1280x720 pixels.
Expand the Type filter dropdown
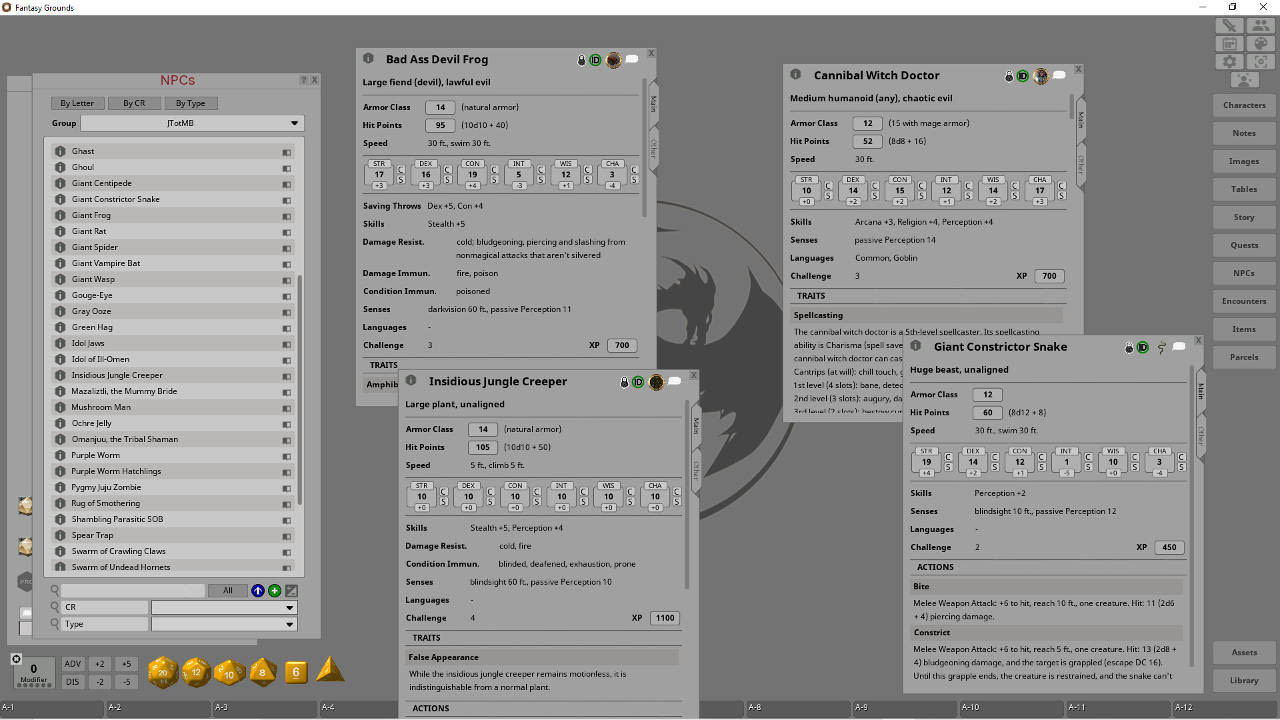(x=224, y=624)
